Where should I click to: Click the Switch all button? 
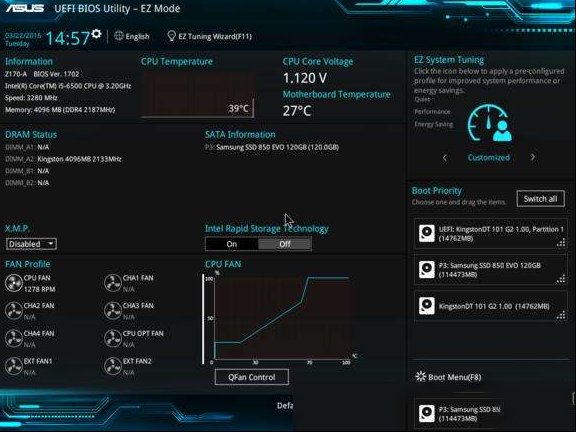[x=540, y=199]
